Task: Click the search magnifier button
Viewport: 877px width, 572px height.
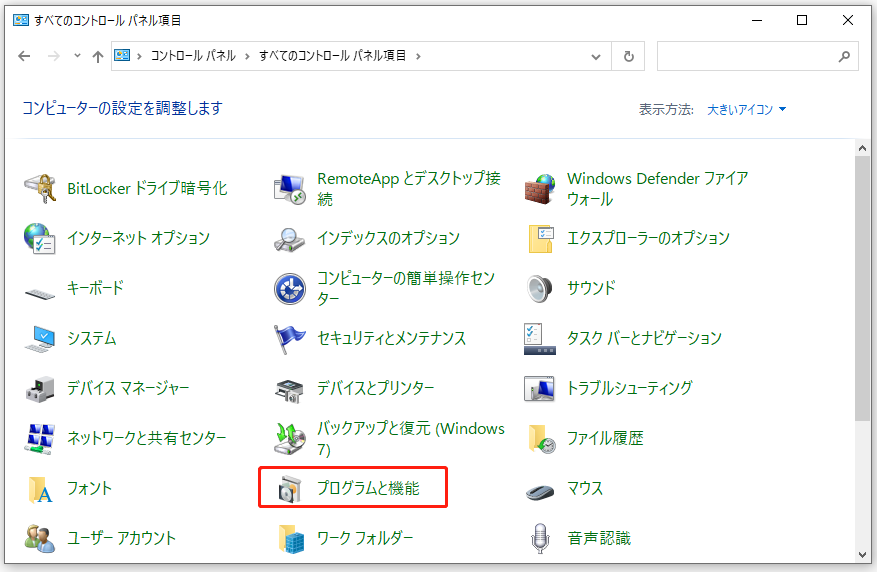Action: 845,56
